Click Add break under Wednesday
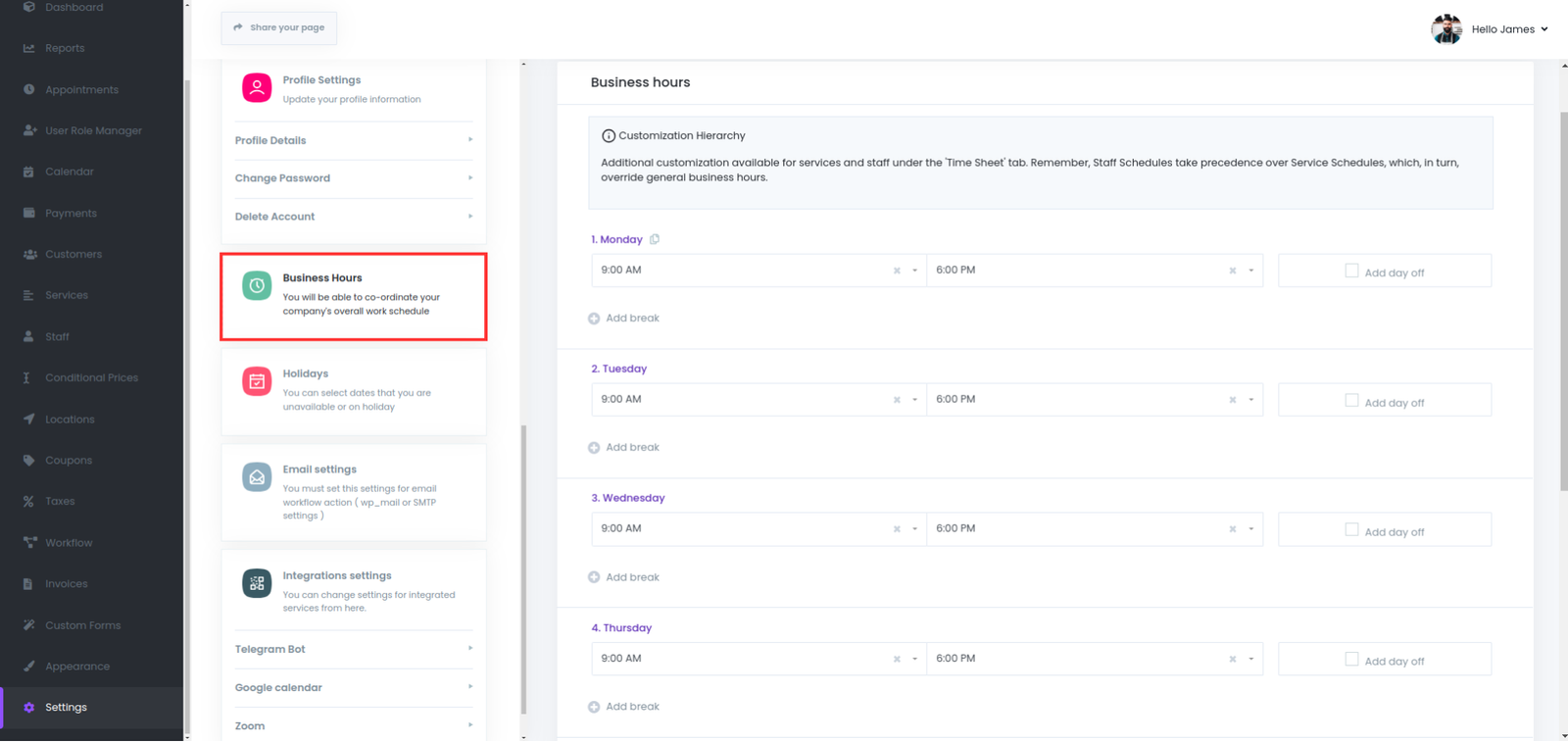The width and height of the screenshot is (1568, 742). tap(632, 577)
